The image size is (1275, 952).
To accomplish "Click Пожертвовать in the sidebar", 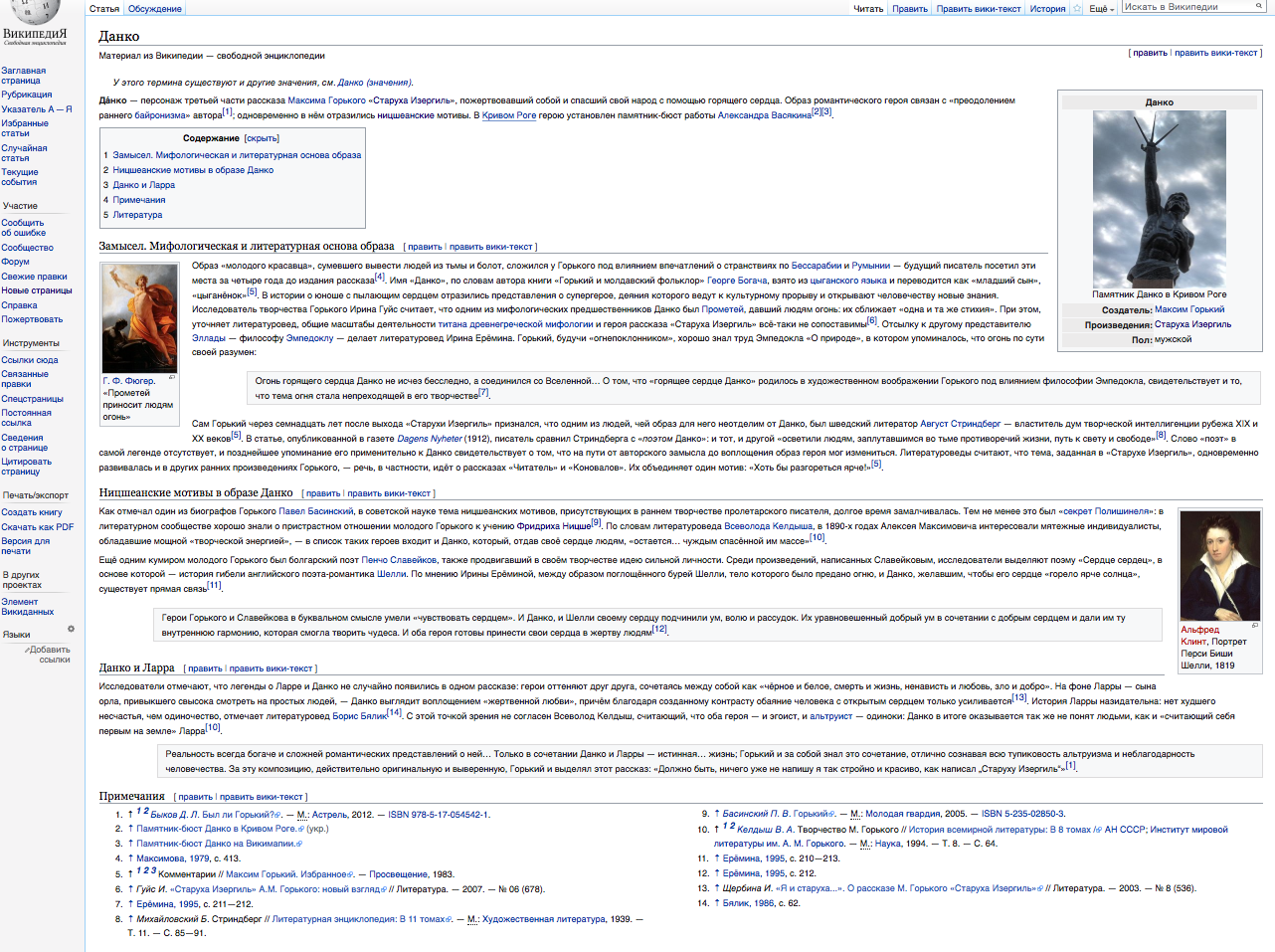I will (32, 319).
